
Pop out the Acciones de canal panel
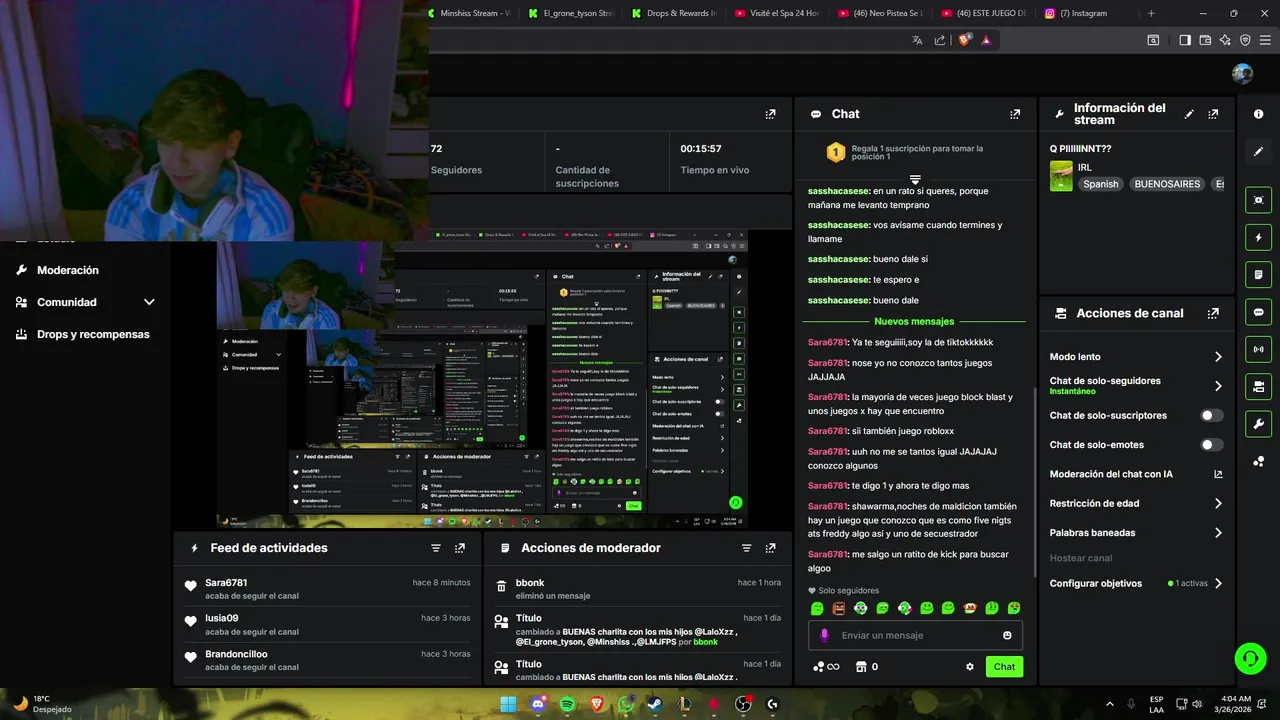coord(1213,313)
